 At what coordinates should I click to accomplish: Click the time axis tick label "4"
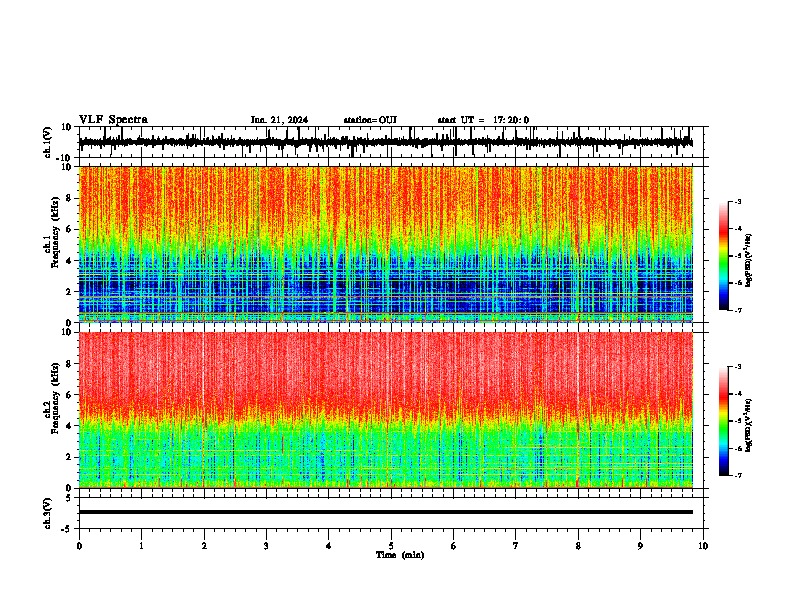click(329, 546)
